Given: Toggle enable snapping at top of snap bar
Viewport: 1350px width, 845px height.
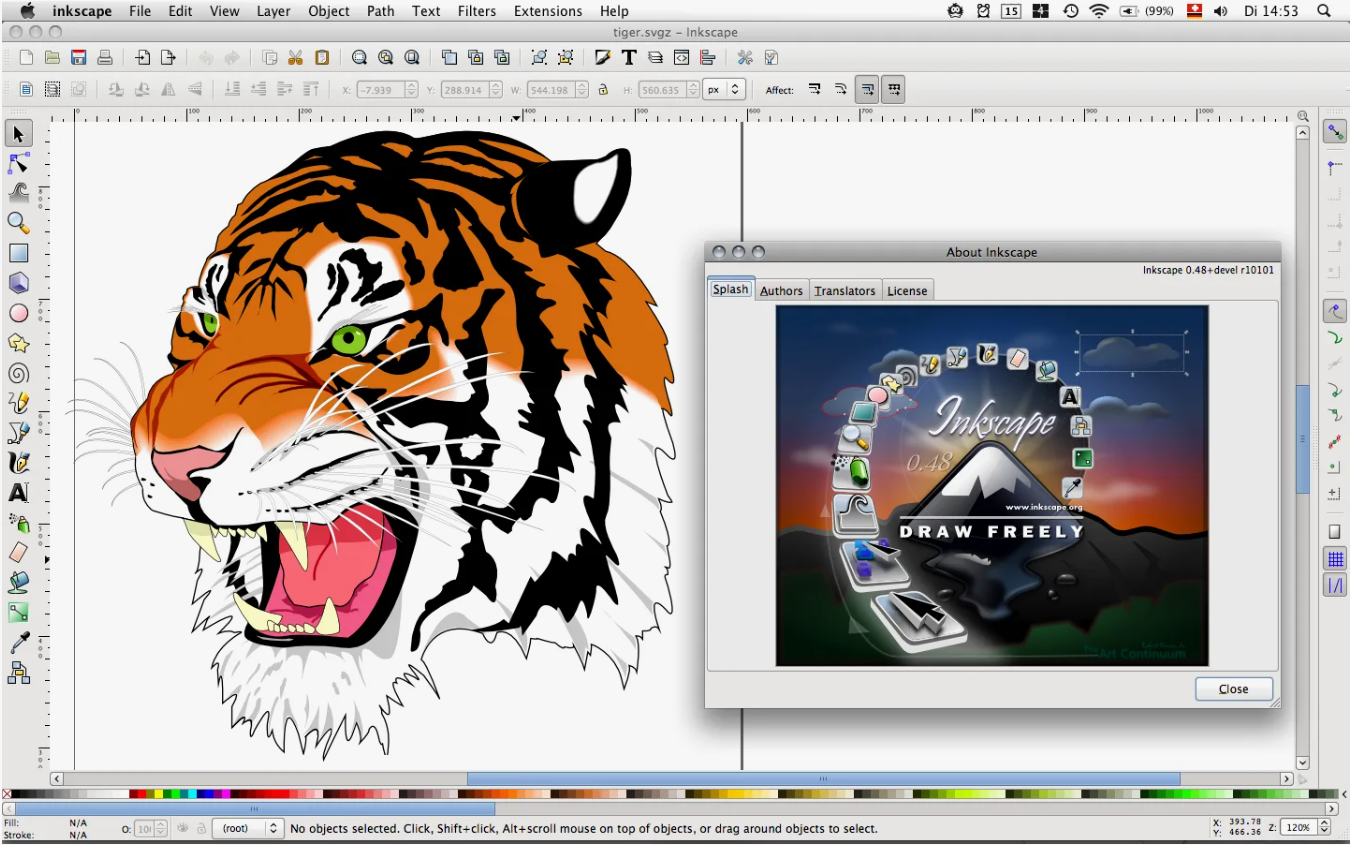Looking at the screenshot, I should click(1335, 131).
